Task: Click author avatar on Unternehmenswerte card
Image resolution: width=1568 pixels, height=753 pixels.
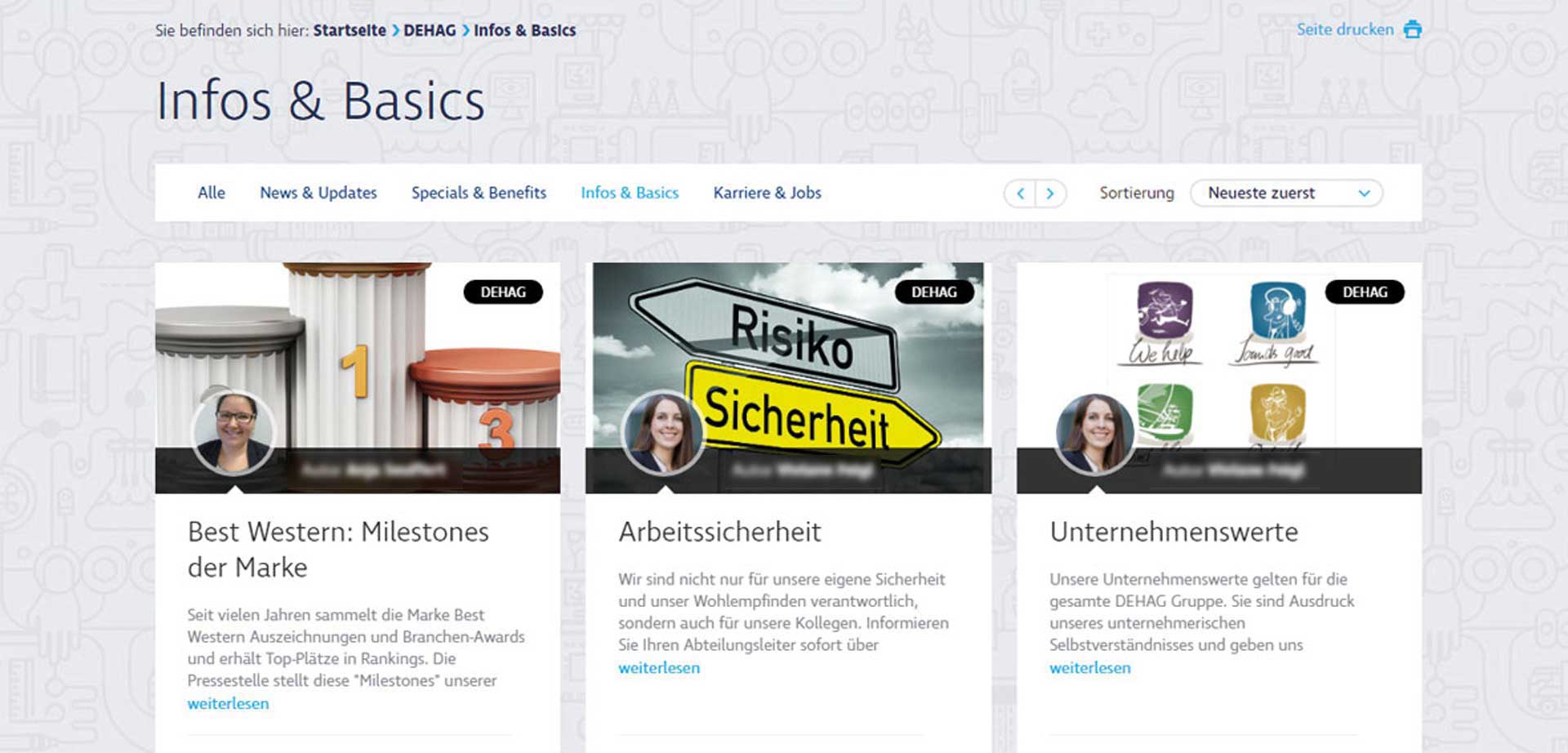Action: [x=1094, y=434]
